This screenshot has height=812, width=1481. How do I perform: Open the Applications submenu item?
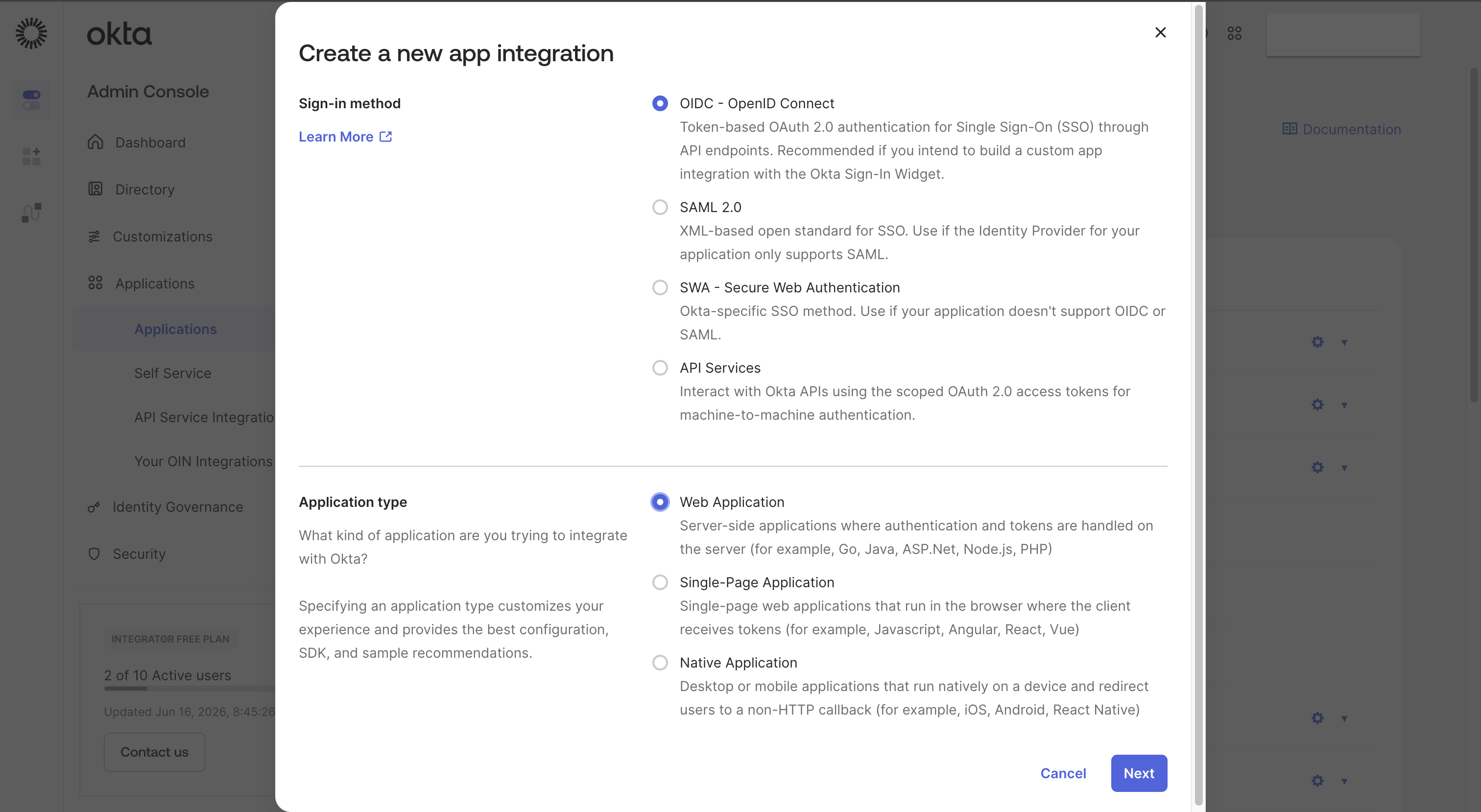click(175, 329)
